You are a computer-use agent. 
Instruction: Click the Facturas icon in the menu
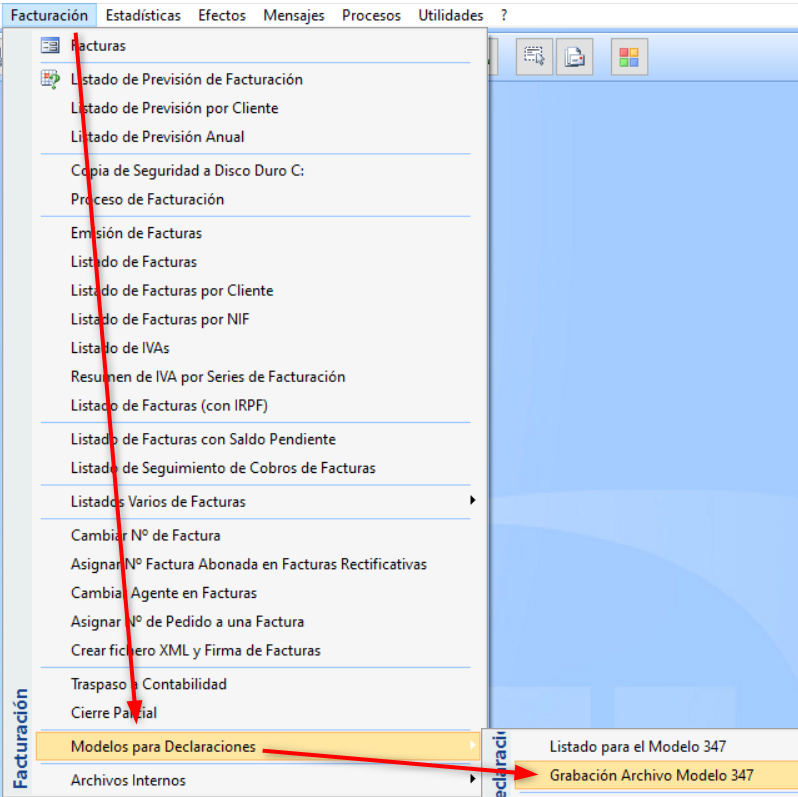coord(50,45)
